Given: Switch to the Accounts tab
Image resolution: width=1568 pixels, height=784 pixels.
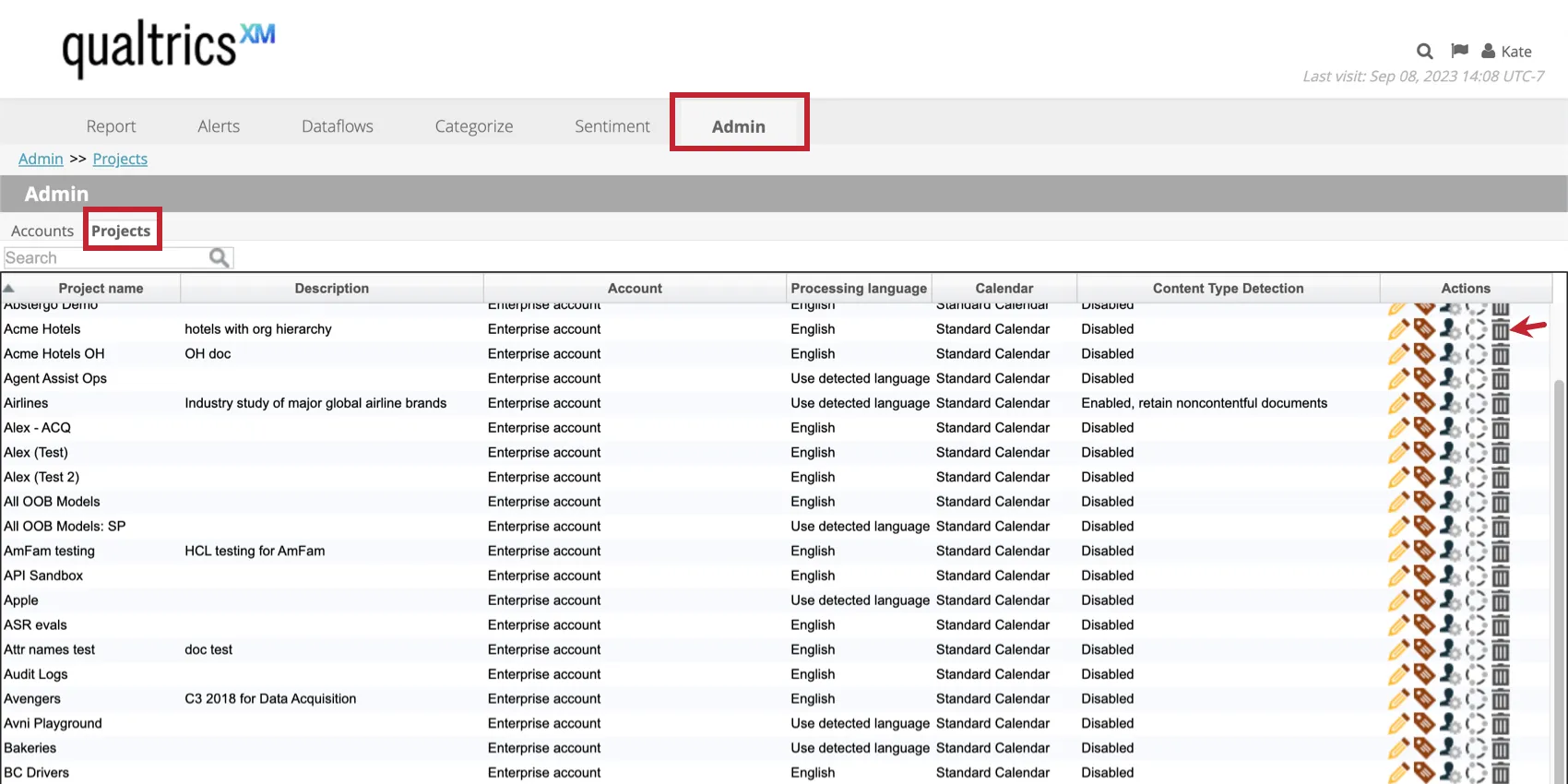Looking at the screenshot, I should pyautogui.click(x=42, y=231).
